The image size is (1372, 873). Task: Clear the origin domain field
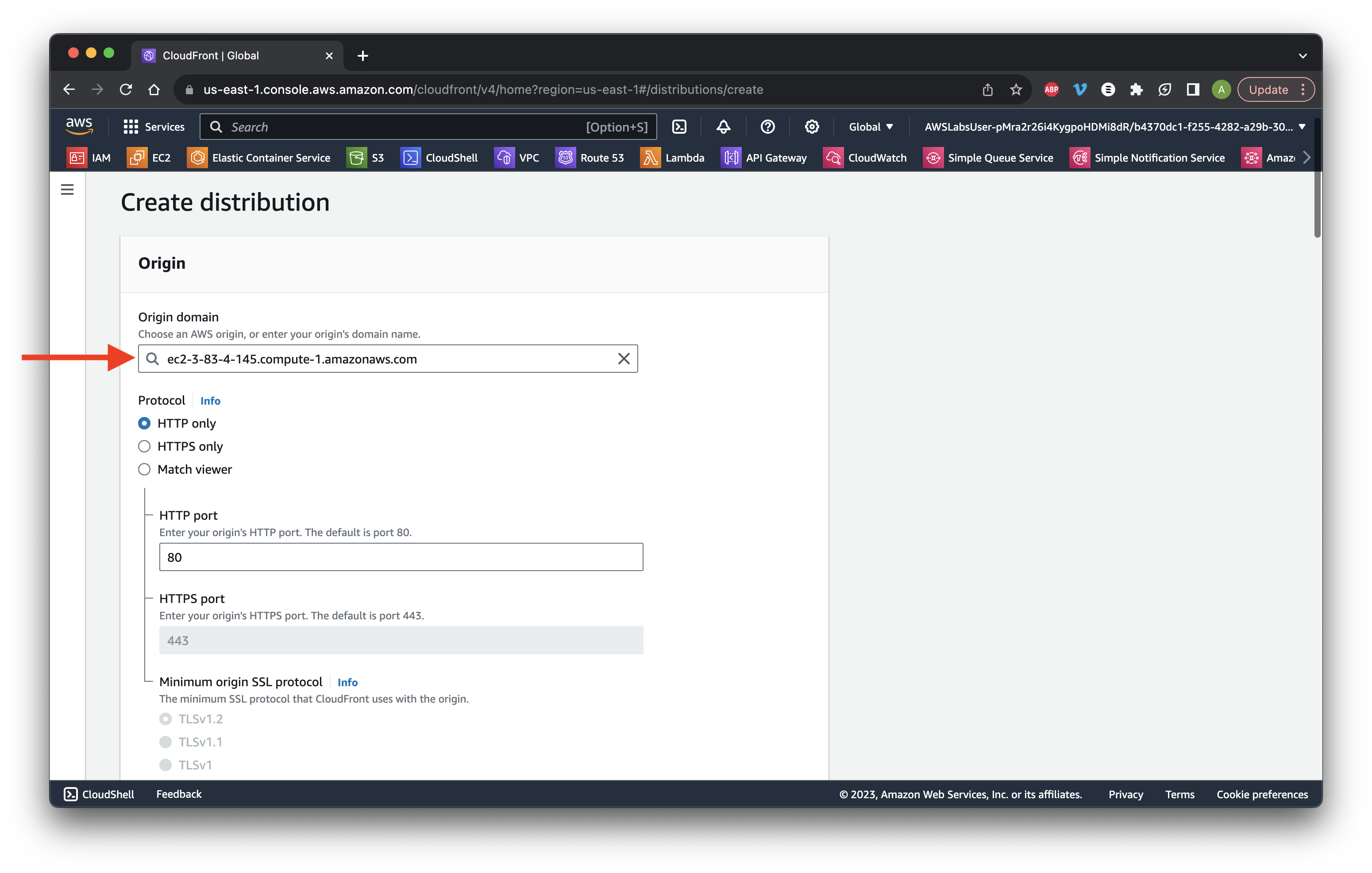624,359
